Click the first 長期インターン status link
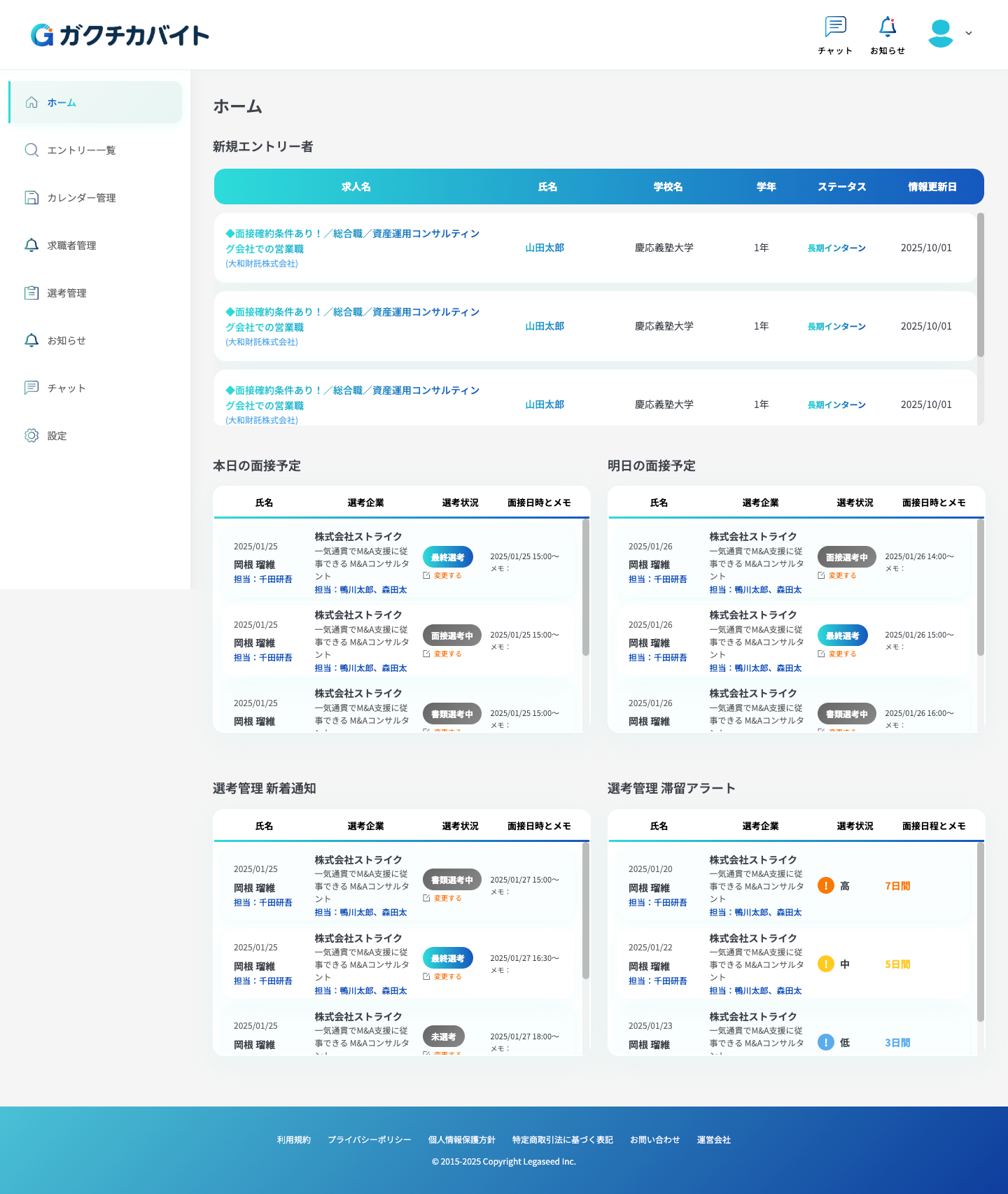The width and height of the screenshot is (1008, 1194). [836, 248]
